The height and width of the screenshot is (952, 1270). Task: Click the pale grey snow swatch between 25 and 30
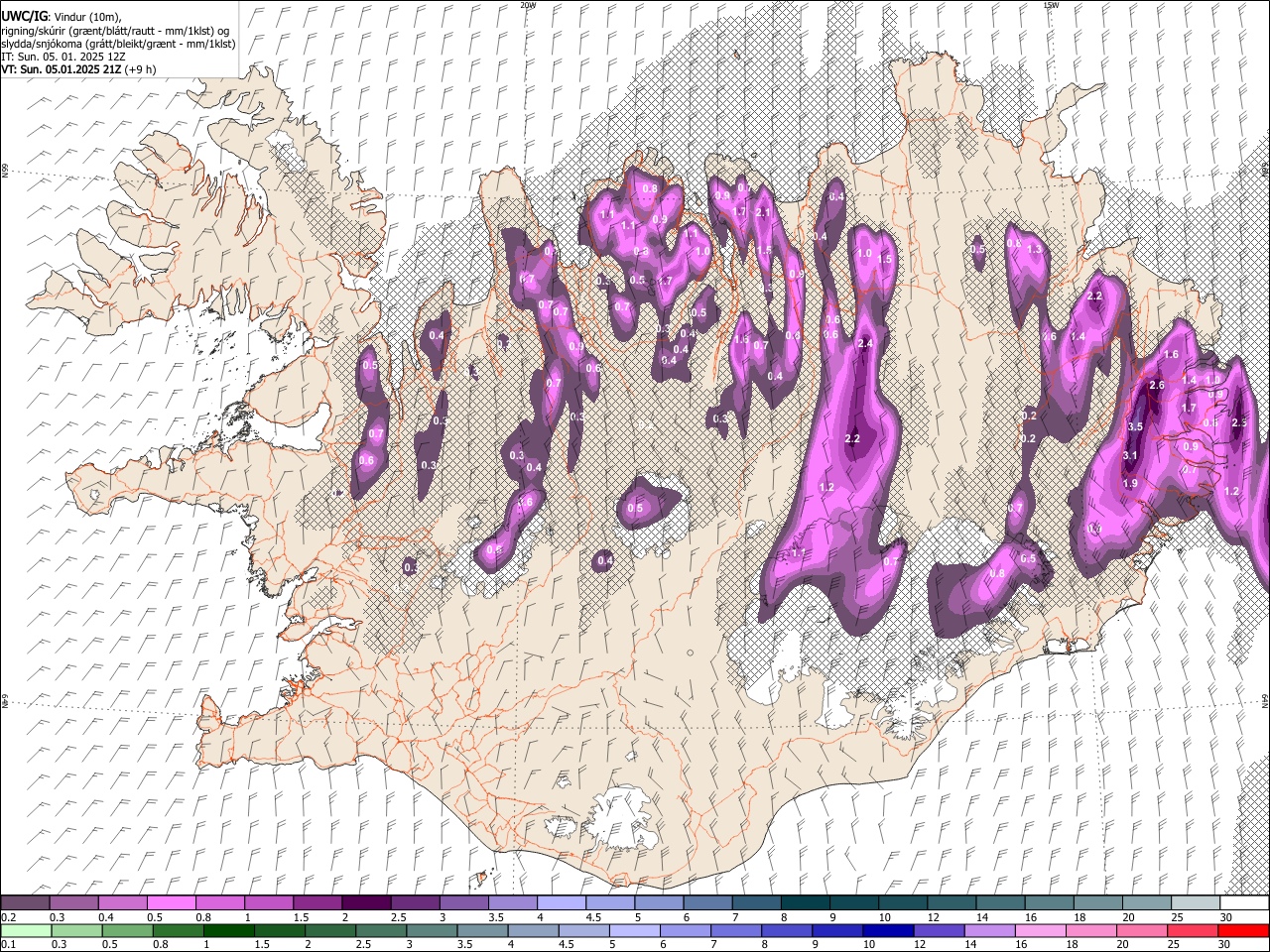[x=1197, y=902]
